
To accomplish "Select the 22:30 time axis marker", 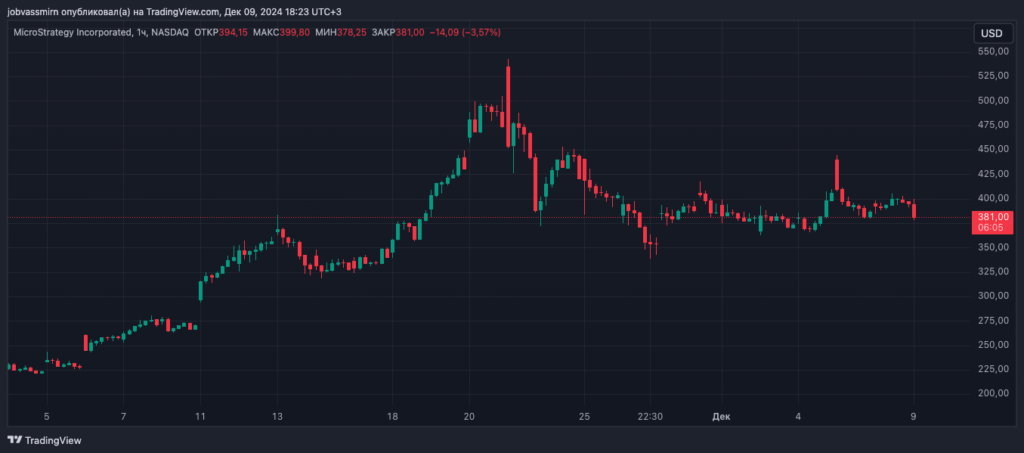I will tap(650, 415).
